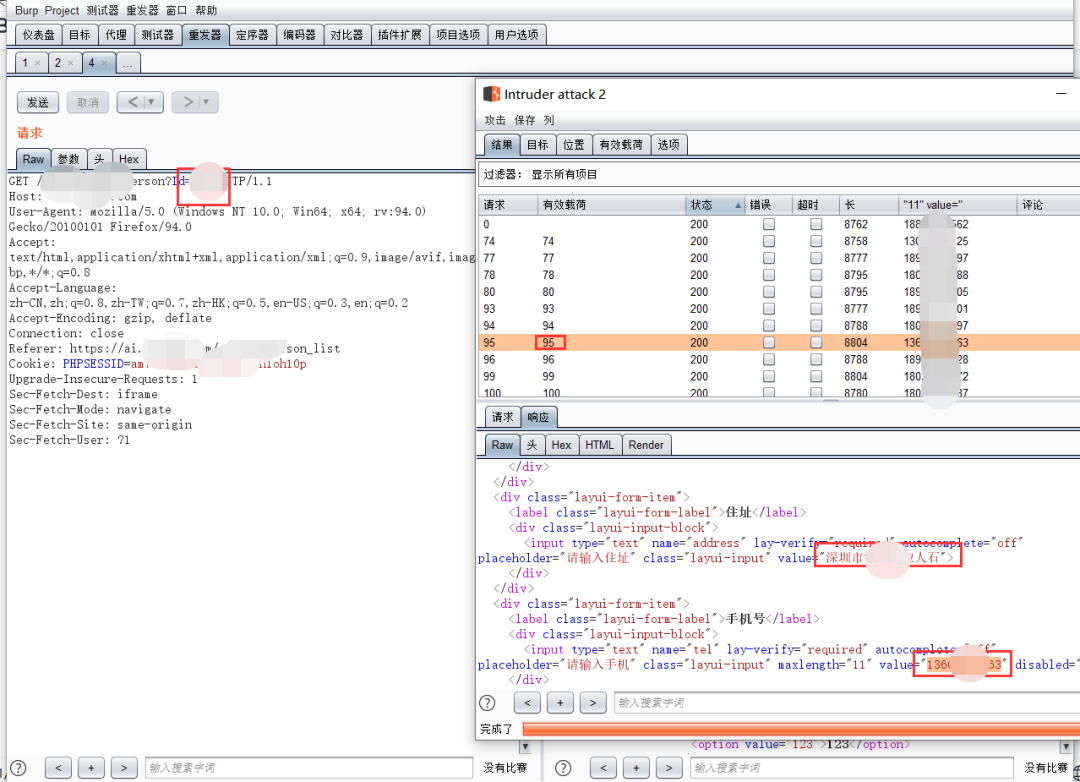The height and width of the screenshot is (782, 1080).
Task: Switch to the 仪表盘 tab
Action: click(x=39, y=34)
